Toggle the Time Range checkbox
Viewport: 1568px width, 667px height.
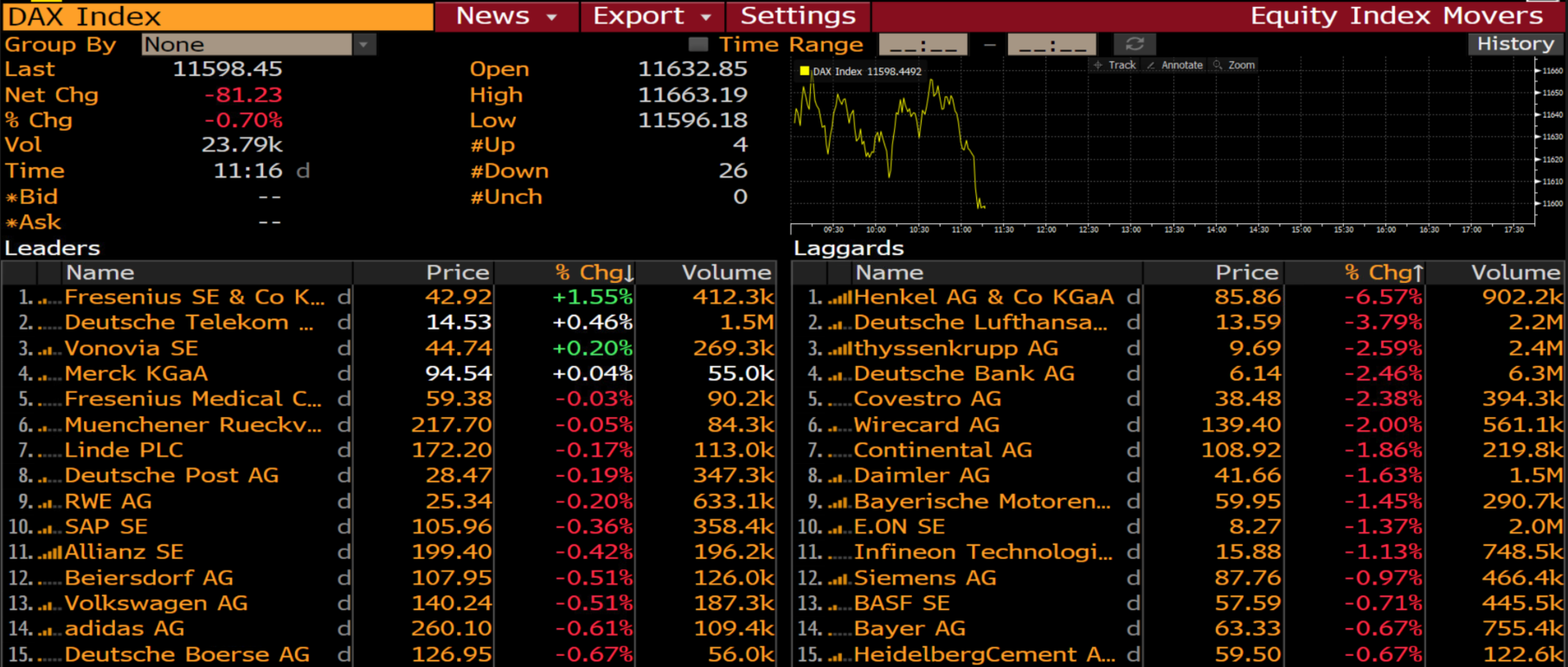pyautogui.click(x=697, y=44)
